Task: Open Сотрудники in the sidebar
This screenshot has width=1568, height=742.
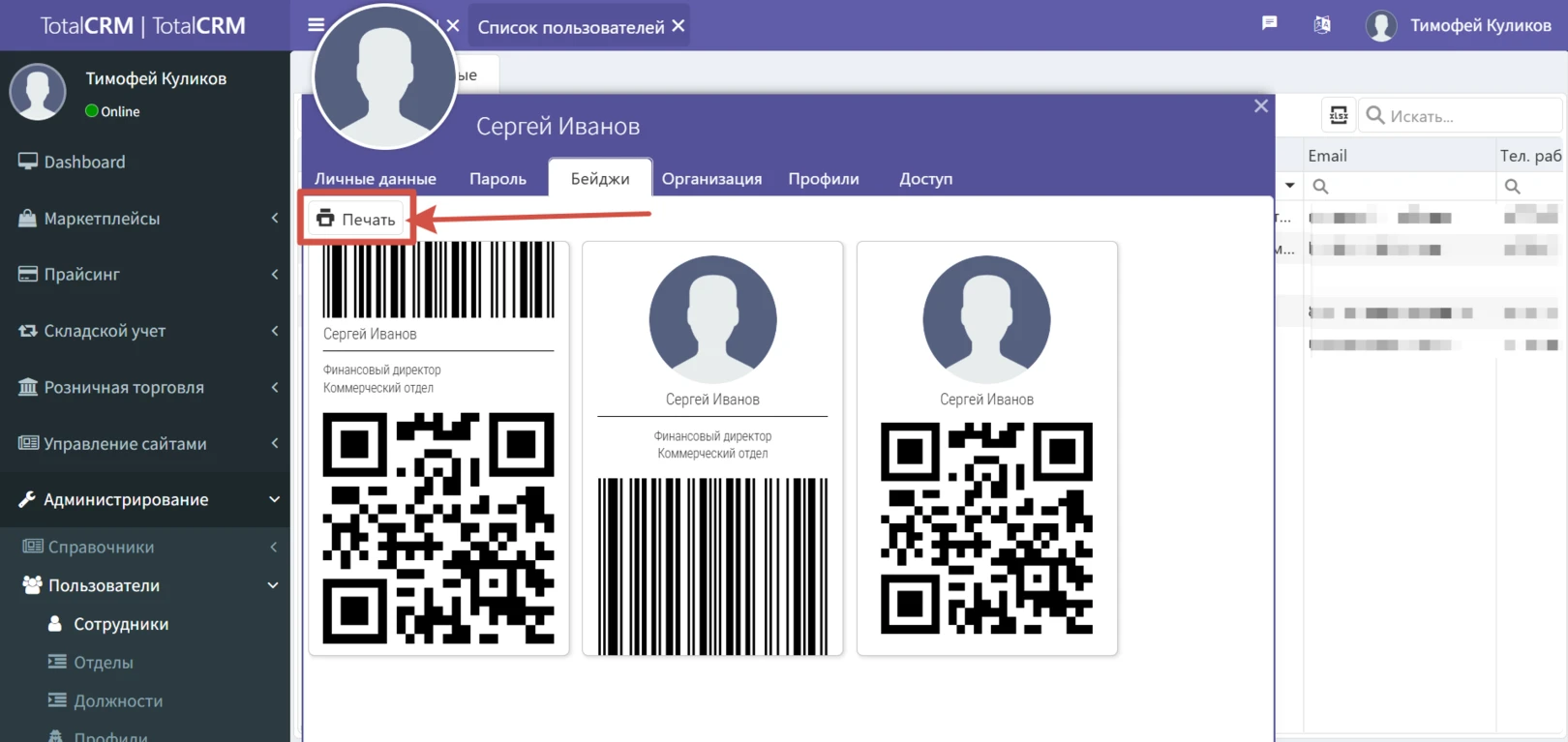Action: click(121, 624)
